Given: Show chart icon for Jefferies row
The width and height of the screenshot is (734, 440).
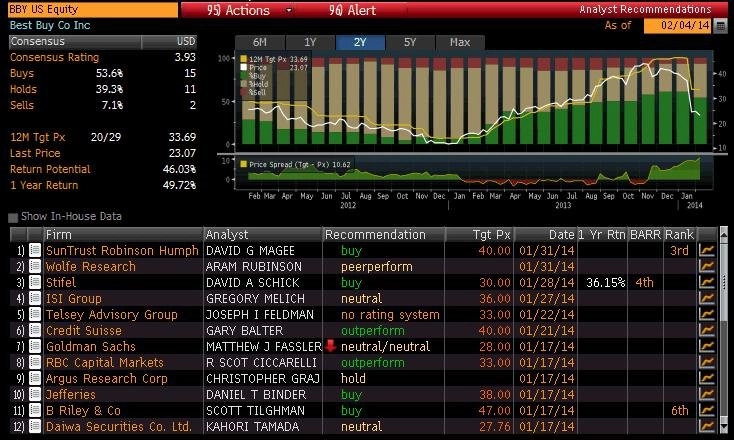Looking at the screenshot, I should click(707, 394).
